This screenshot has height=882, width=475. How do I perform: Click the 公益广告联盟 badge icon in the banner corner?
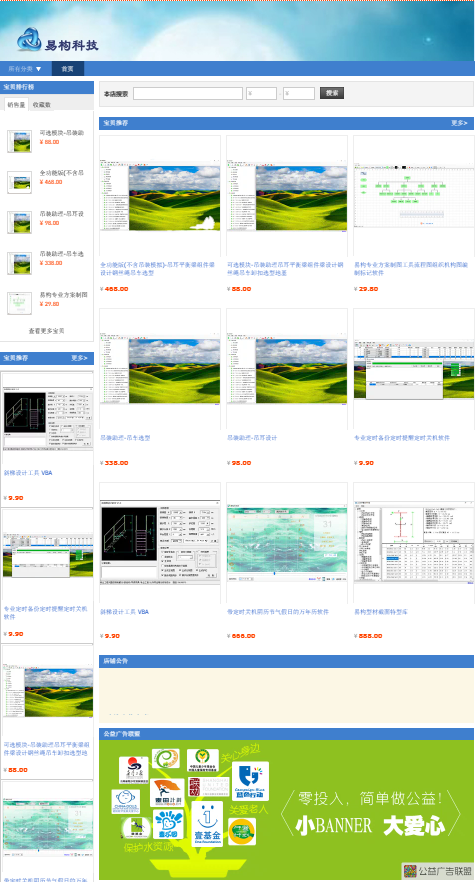tap(410, 870)
